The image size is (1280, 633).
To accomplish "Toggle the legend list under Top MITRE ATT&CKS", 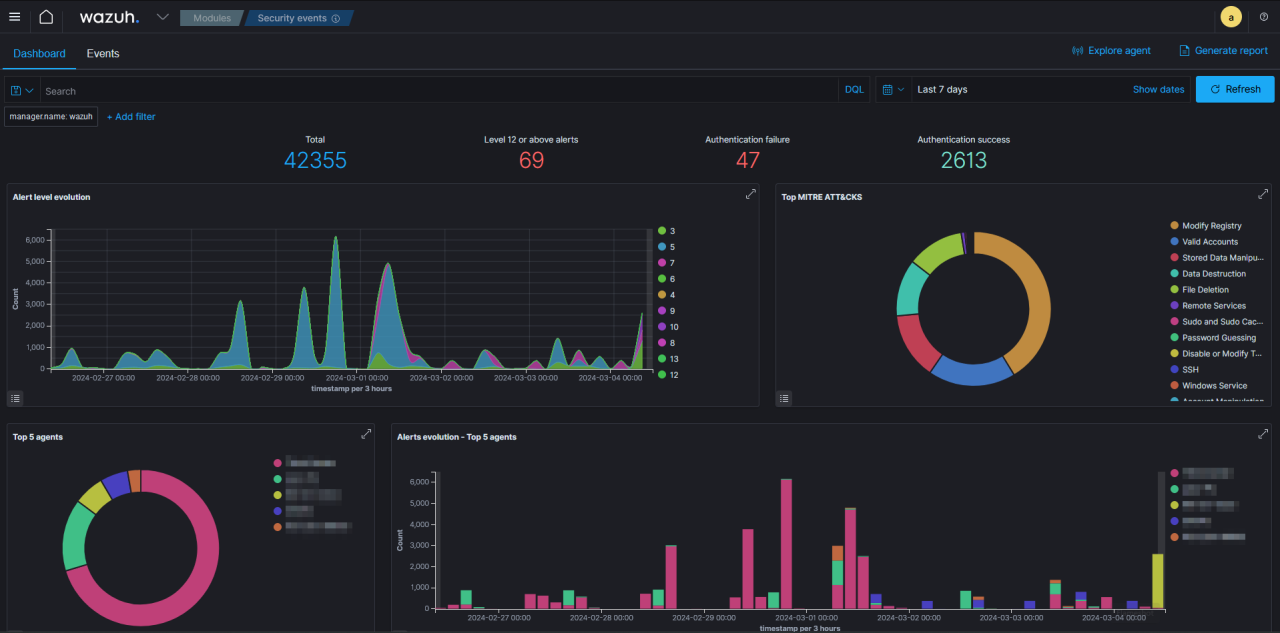I will [x=783, y=397].
